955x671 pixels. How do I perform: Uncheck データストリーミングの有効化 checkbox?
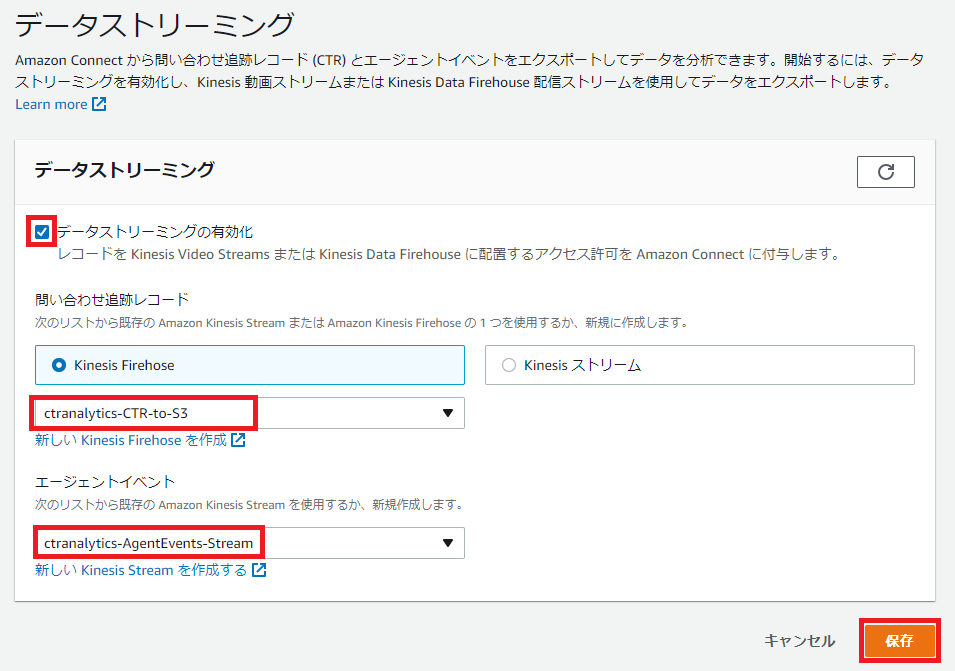[x=41, y=231]
